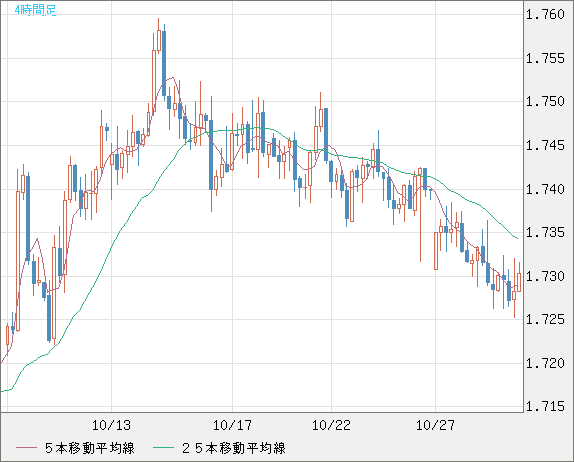
Task: Click the 10/13 date axis label
Action: [x=111, y=425]
